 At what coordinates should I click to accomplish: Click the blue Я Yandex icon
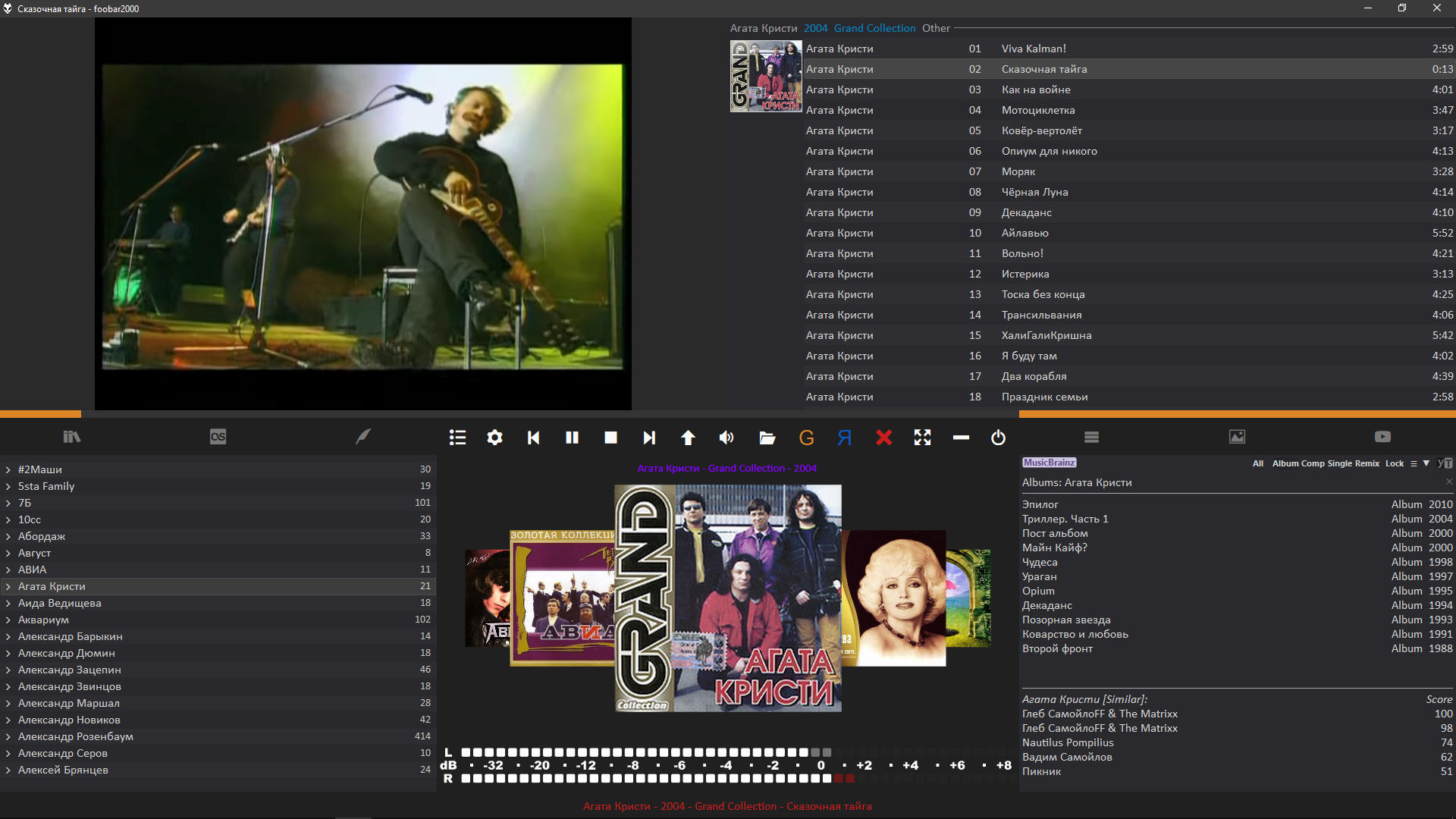pyautogui.click(x=845, y=438)
